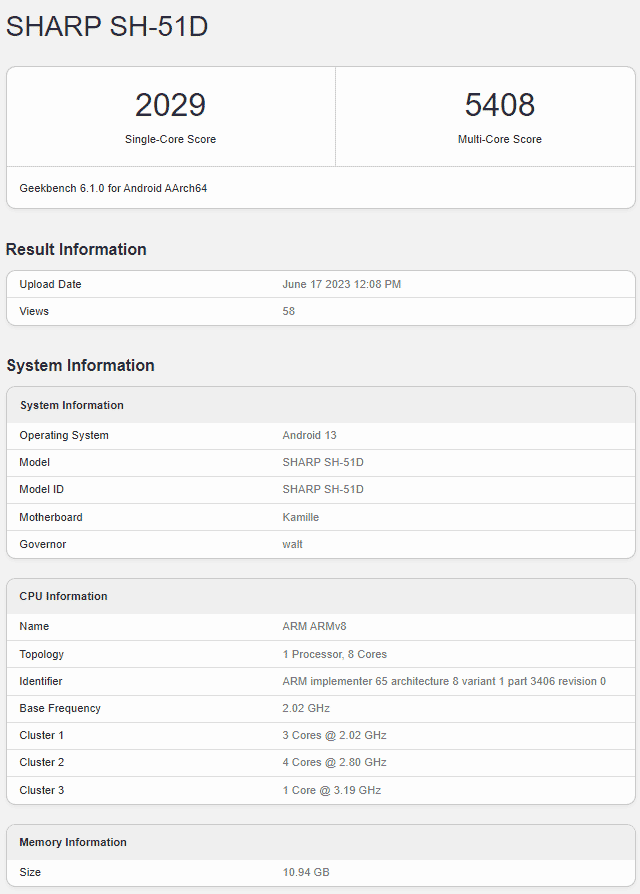The width and height of the screenshot is (640, 894).
Task: Select the 10.94 GB memory size value
Action: pyautogui.click(x=306, y=872)
